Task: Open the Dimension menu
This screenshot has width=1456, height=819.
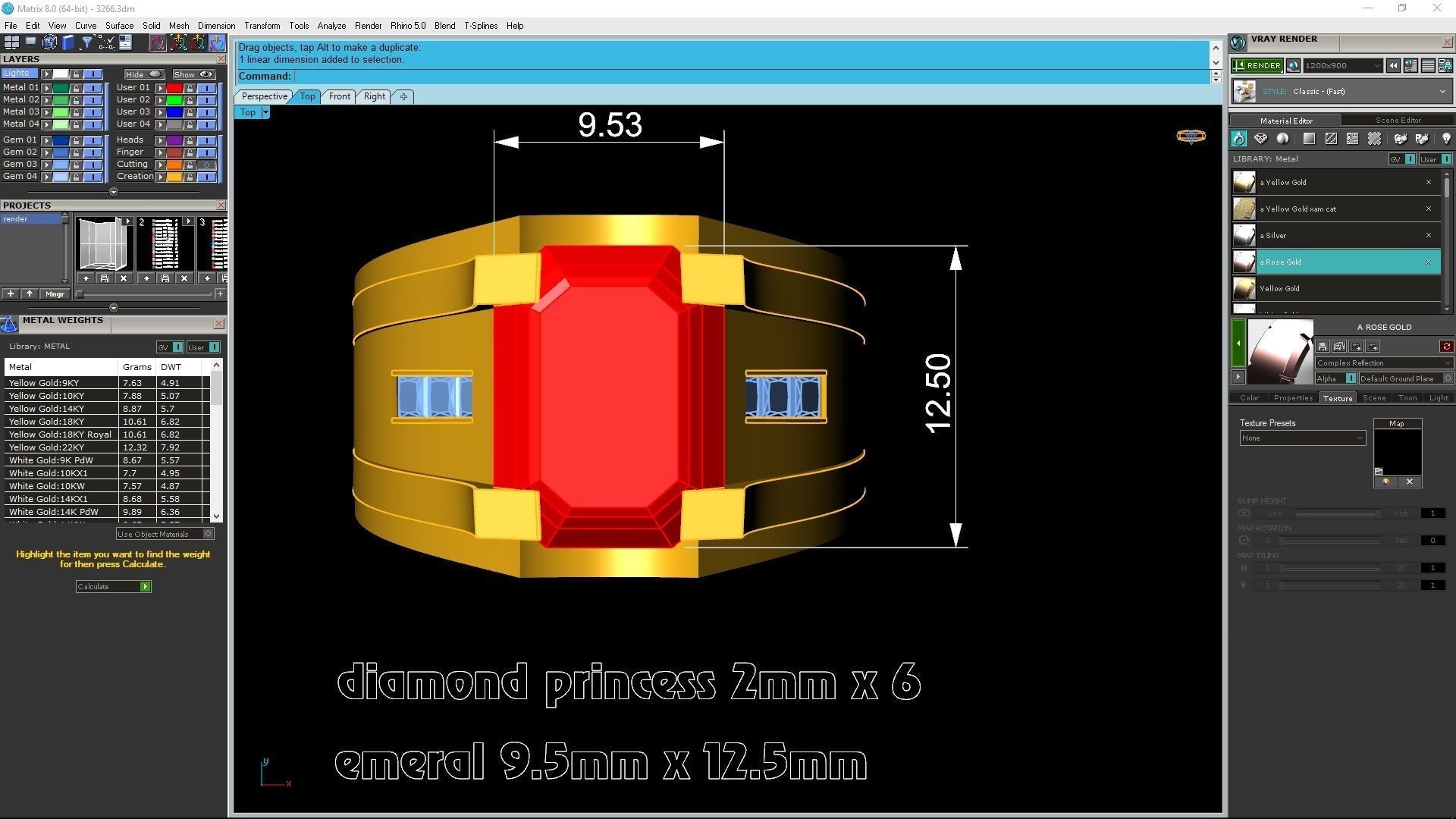Action: point(216,26)
